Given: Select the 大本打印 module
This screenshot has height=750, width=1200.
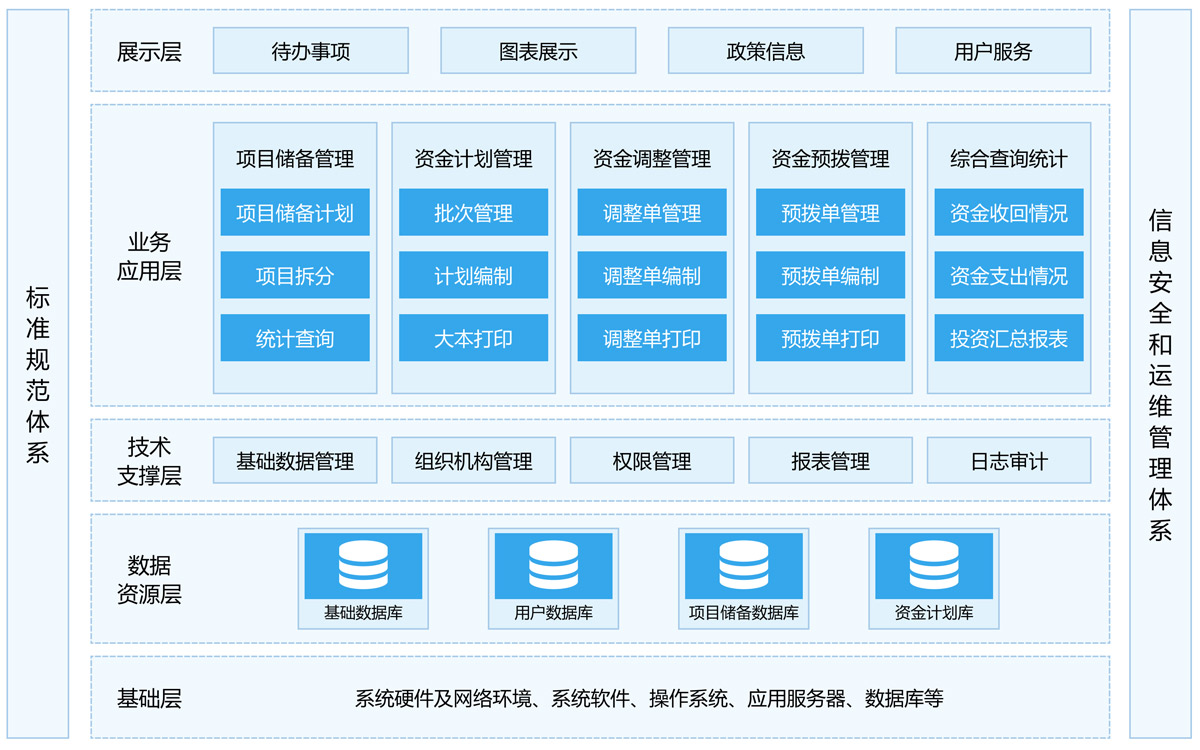Looking at the screenshot, I should [474, 338].
